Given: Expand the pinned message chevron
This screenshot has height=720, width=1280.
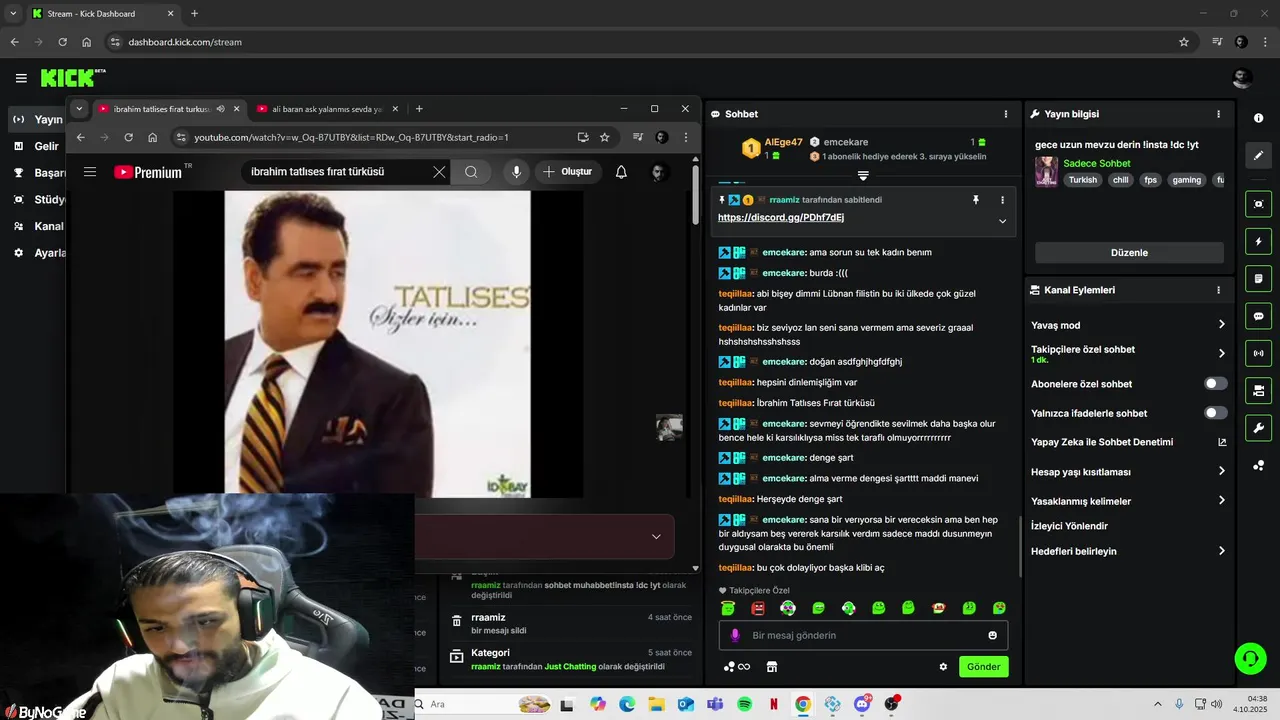Looking at the screenshot, I should pyautogui.click(x=1002, y=221).
